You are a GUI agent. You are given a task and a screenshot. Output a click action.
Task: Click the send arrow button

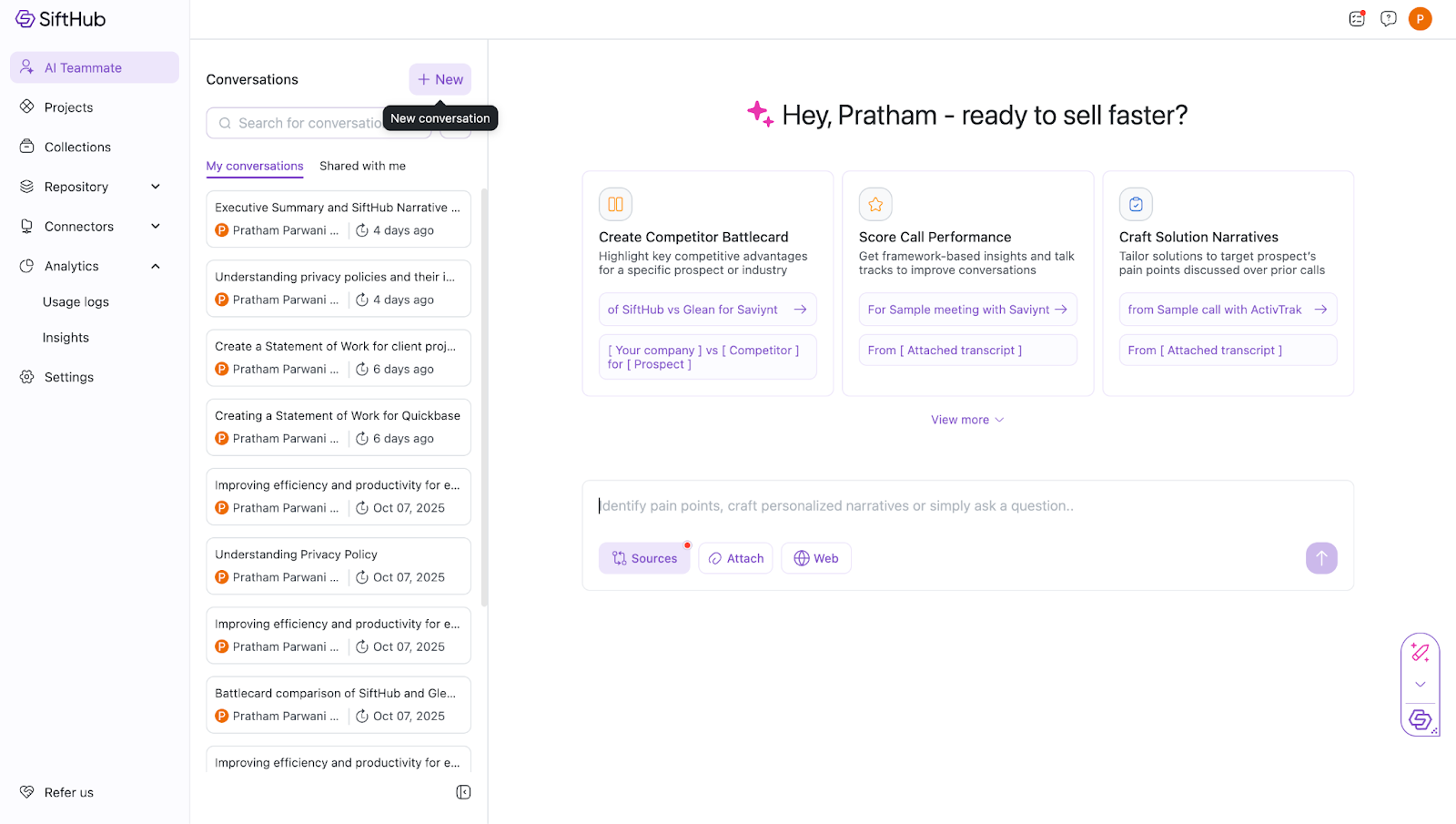point(1321,558)
